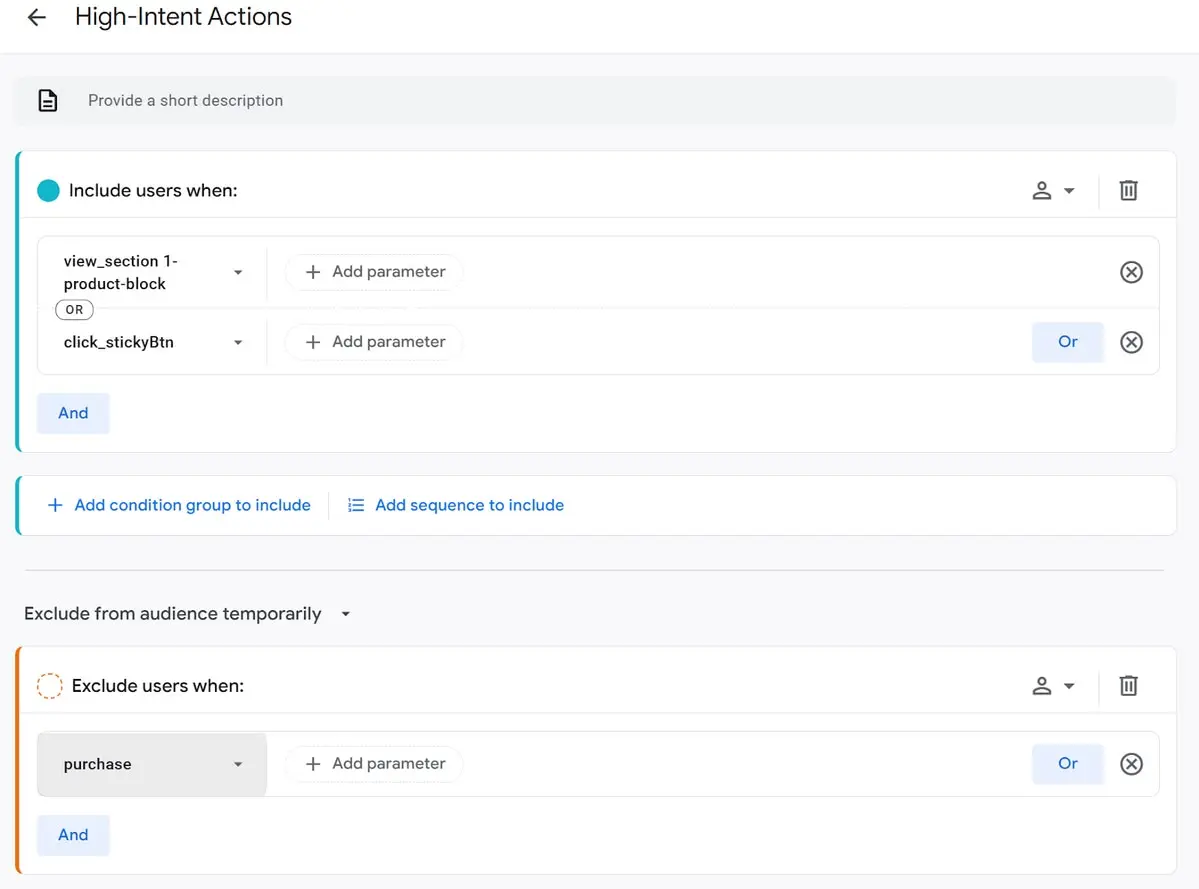
Task: Add parameter to the view_section 1-product-block condition
Action: tap(375, 272)
